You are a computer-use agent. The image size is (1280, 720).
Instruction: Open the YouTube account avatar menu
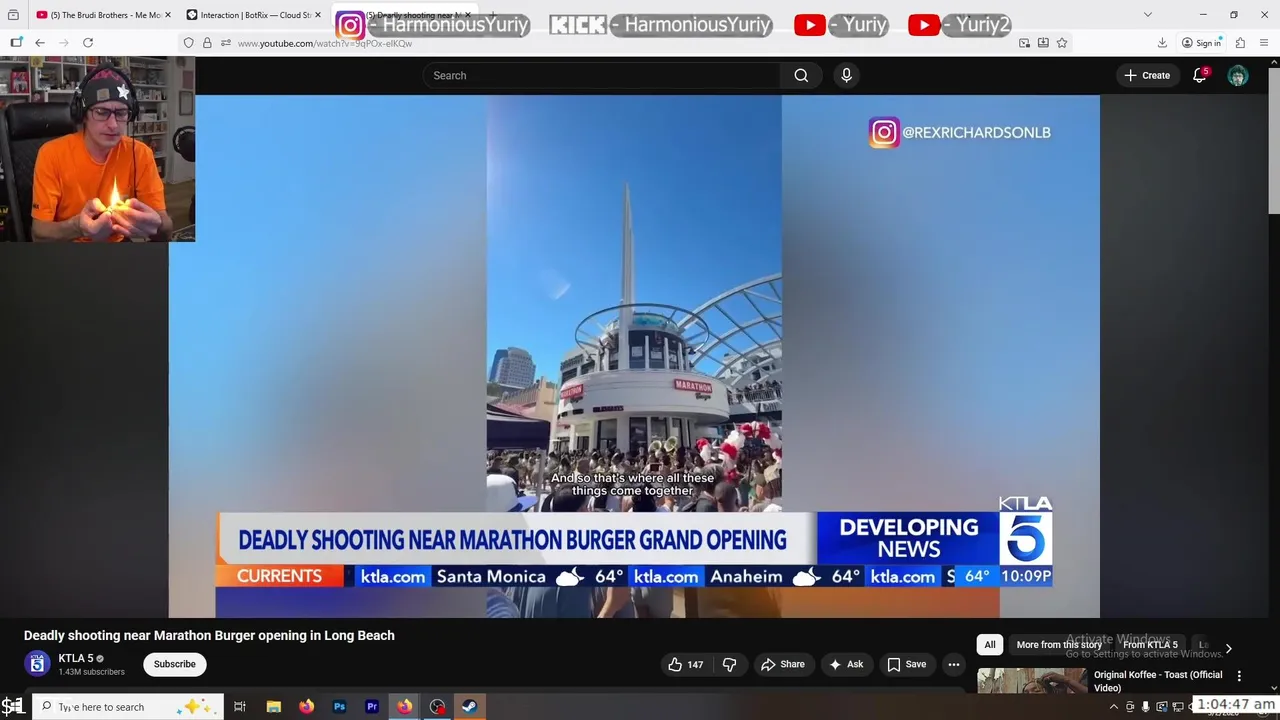[x=1238, y=75]
